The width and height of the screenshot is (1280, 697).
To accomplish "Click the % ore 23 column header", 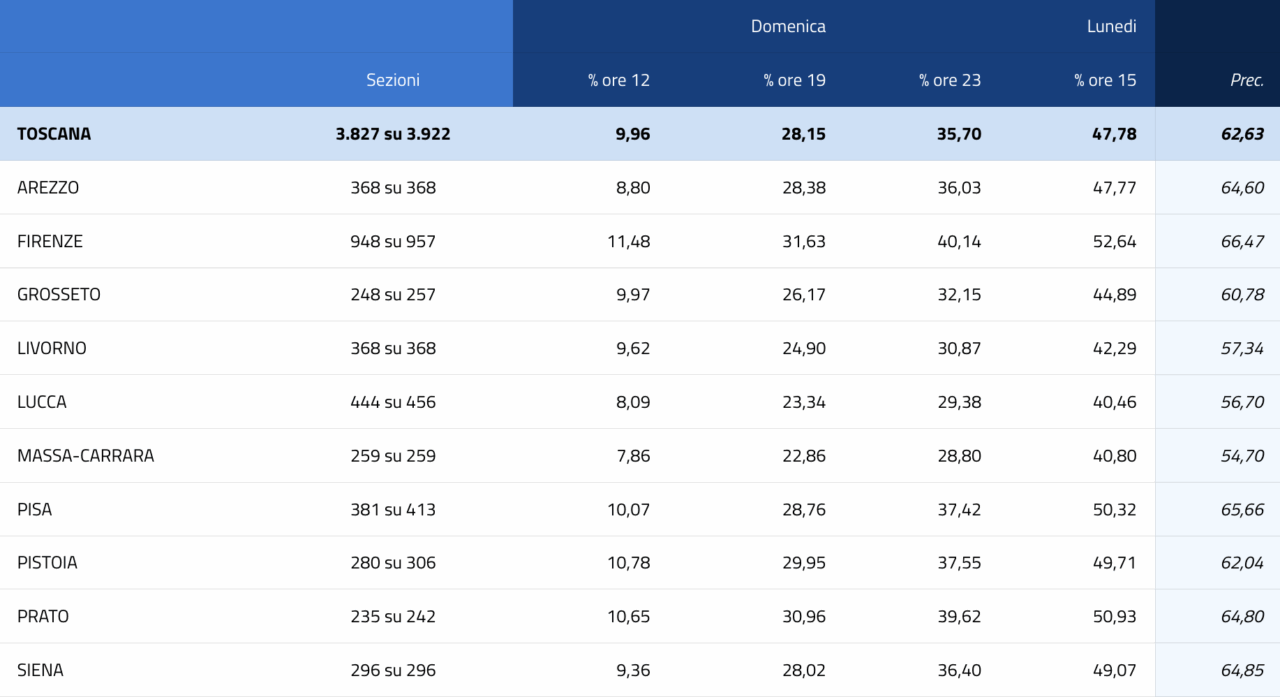I will (950, 80).
